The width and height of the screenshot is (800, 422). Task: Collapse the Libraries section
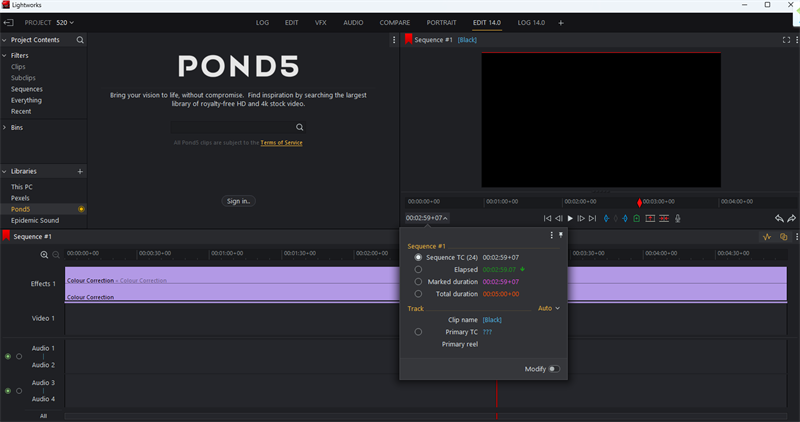pyautogui.click(x=4, y=171)
